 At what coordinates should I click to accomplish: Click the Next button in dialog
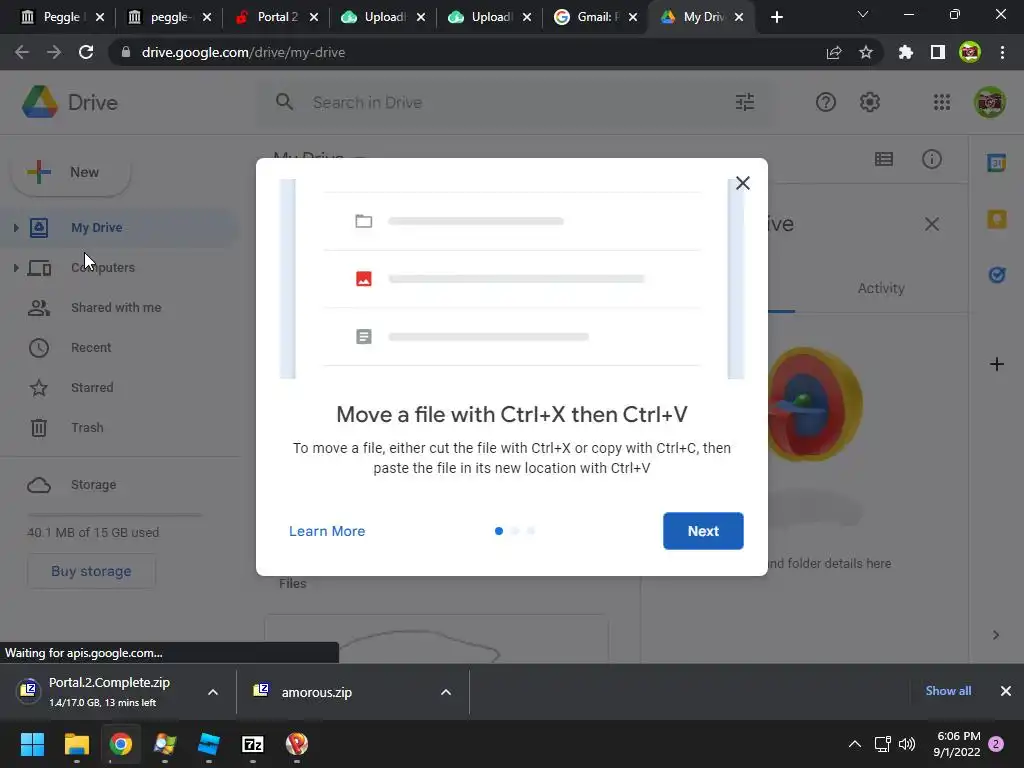(x=703, y=531)
